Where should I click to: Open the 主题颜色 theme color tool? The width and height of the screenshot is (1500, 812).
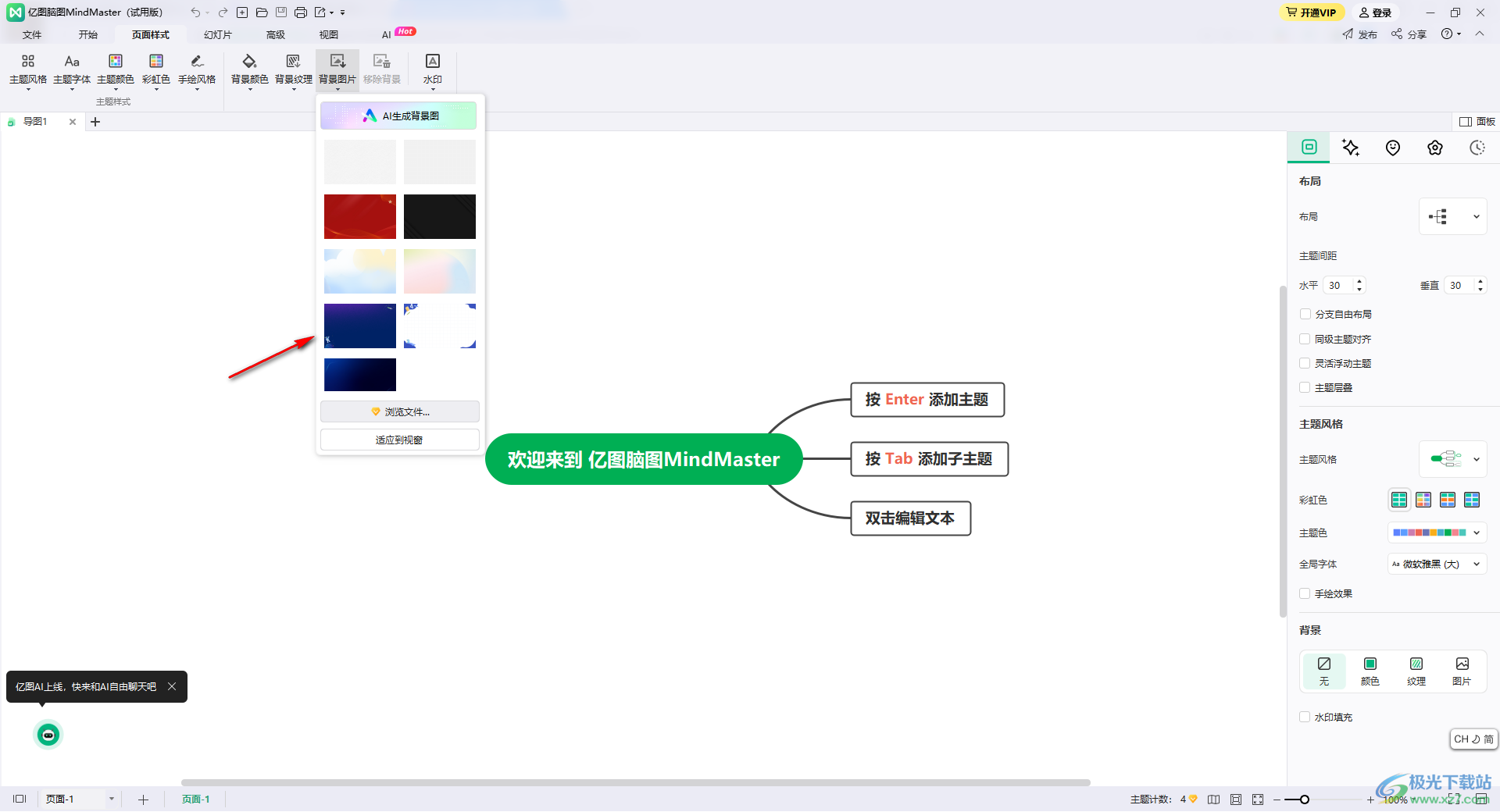[116, 70]
